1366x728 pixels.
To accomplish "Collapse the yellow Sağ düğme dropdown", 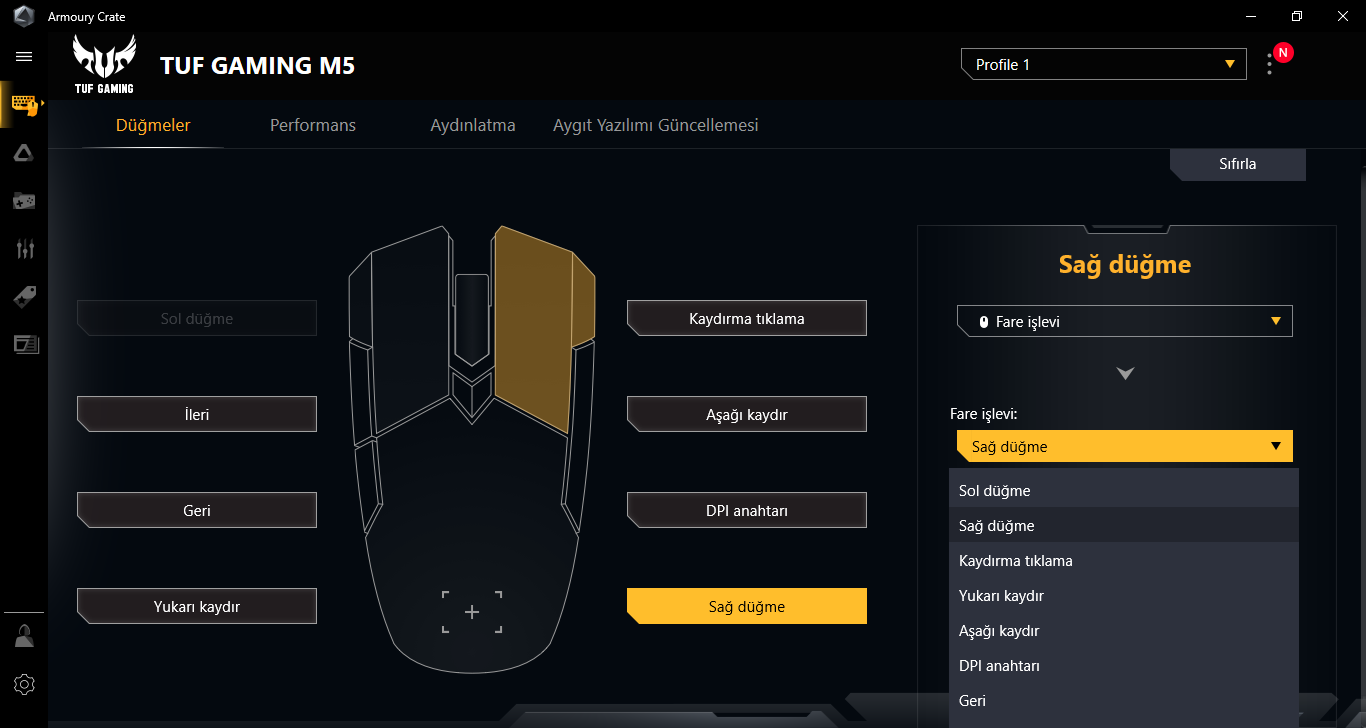I will coord(1125,446).
